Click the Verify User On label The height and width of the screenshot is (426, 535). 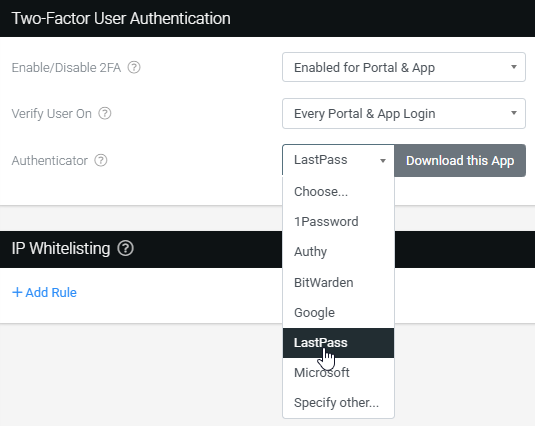(x=52, y=114)
